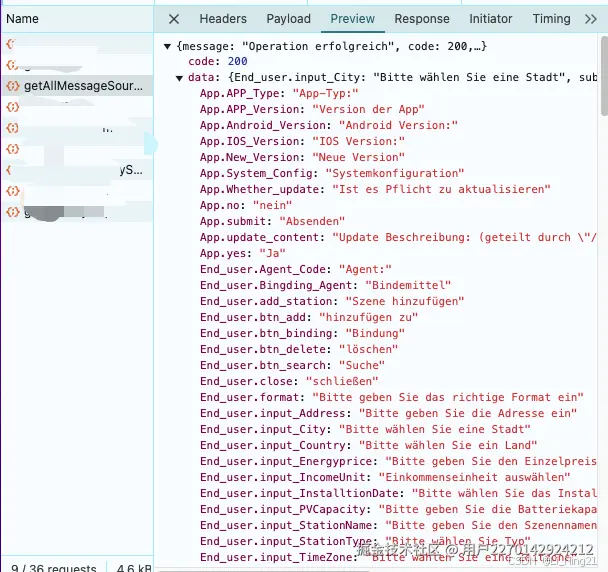Select the request ending in yS...

78,169
